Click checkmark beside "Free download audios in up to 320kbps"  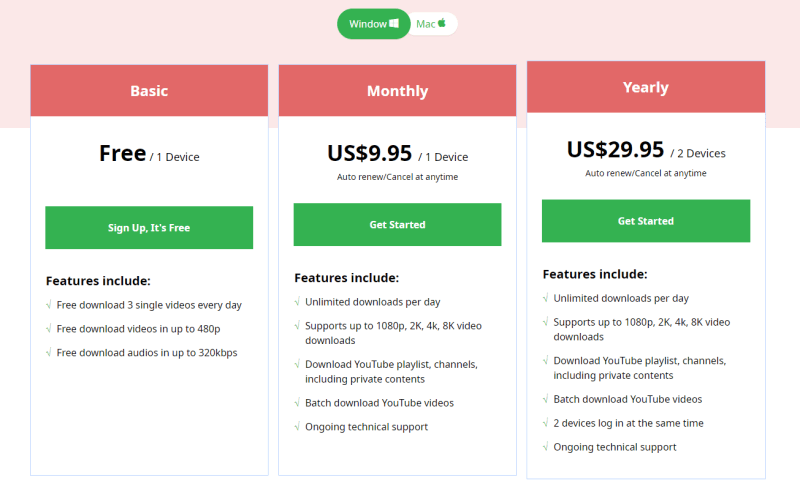click(49, 353)
